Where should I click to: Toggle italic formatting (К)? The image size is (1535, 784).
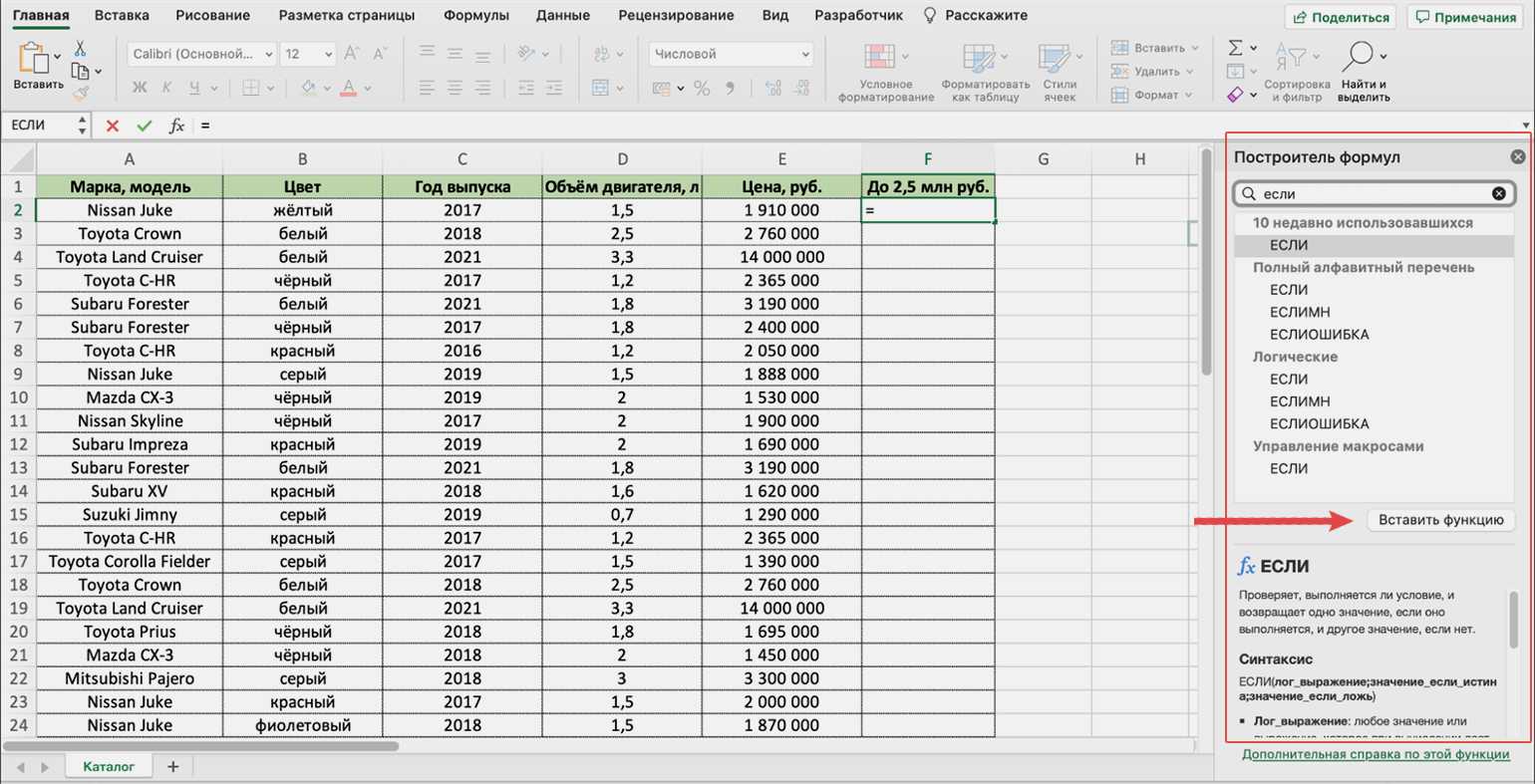[166, 89]
